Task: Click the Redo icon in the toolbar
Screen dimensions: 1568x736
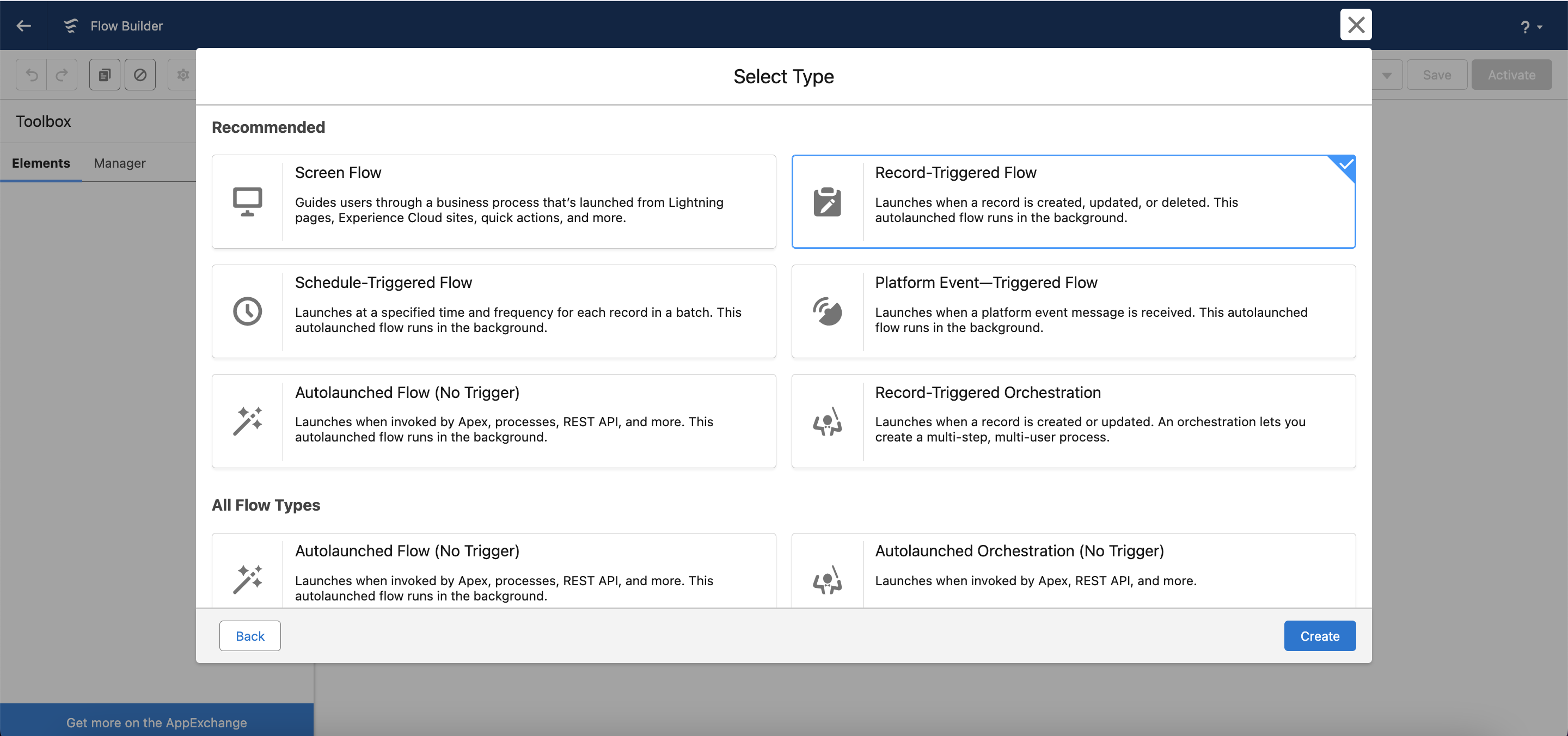Action: 62,74
